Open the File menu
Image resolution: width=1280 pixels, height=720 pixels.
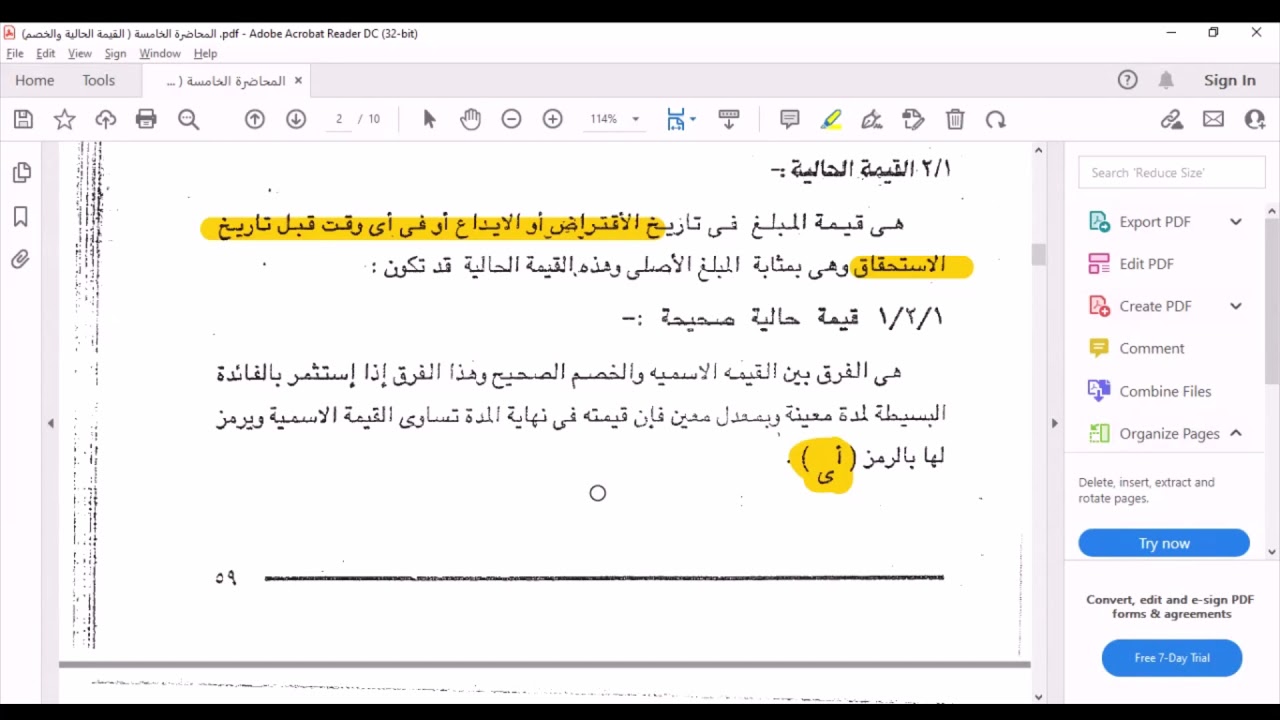click(15, 53)
